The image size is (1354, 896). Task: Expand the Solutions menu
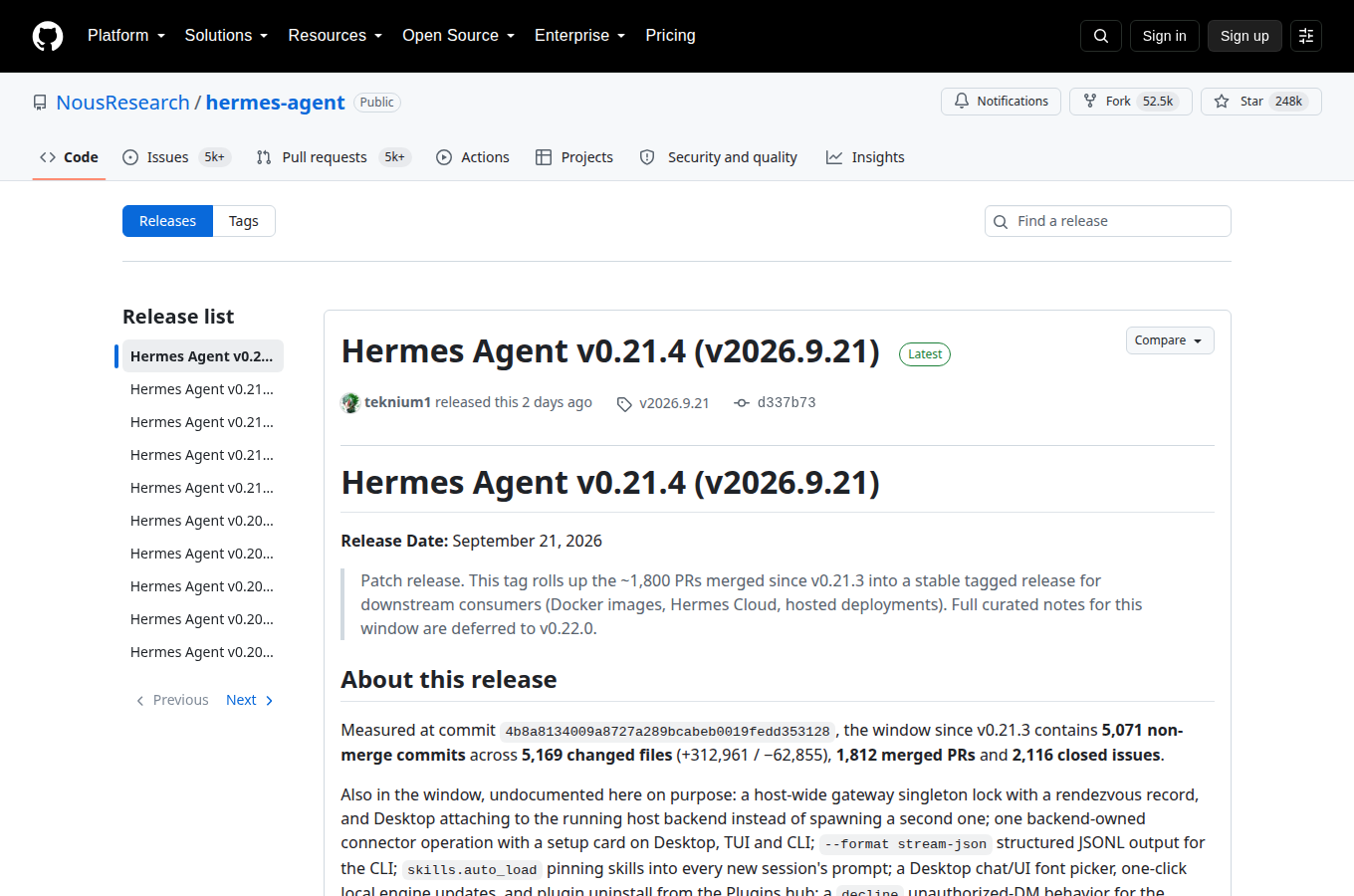226,36
